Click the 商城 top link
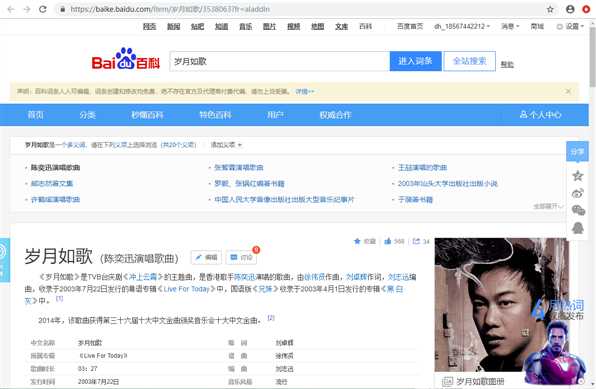Viewport: 596px width, 389px height. (x=537, y=26)
